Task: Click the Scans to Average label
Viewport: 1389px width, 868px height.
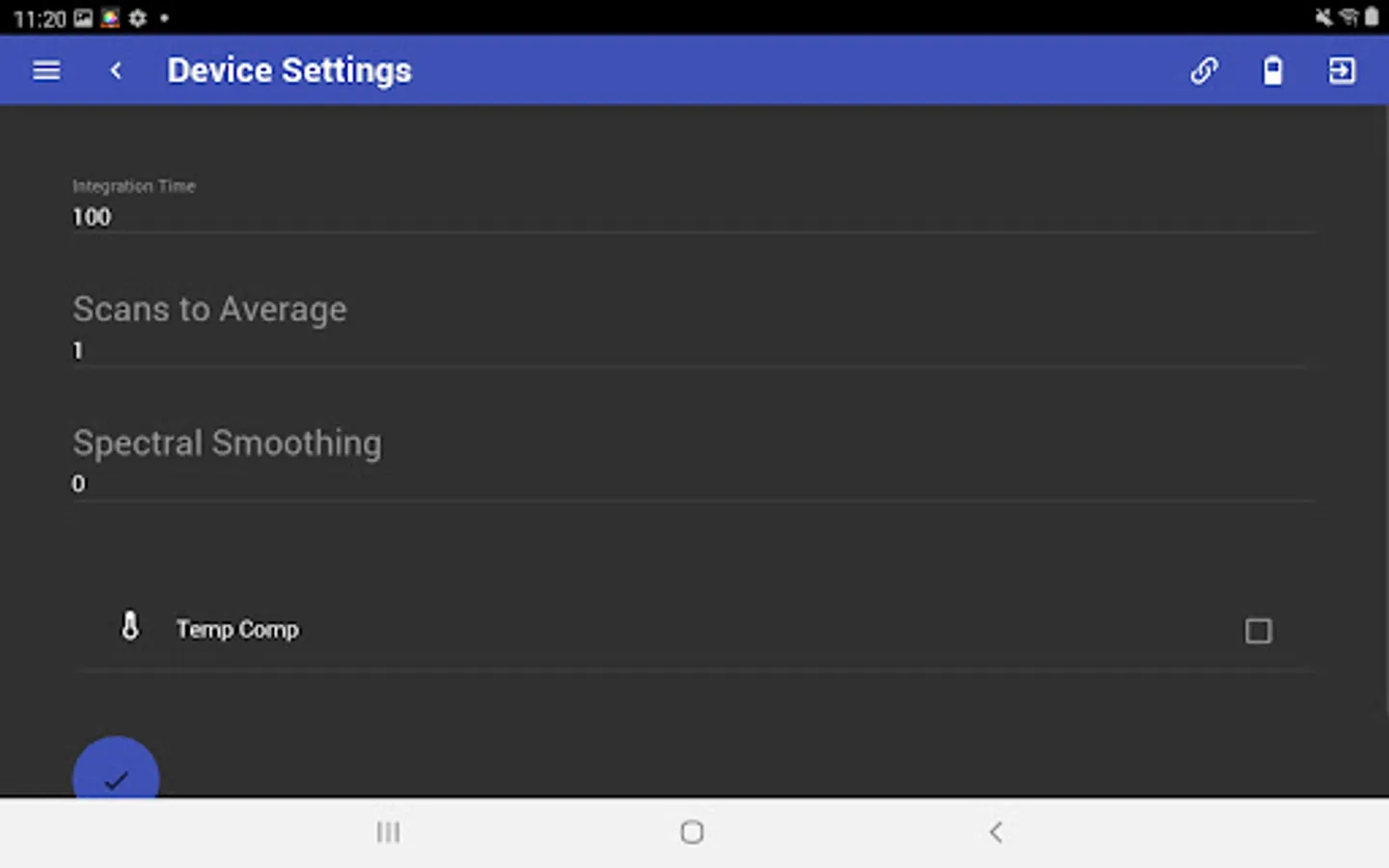Action: pyautogui.click(x=209, y=310)
